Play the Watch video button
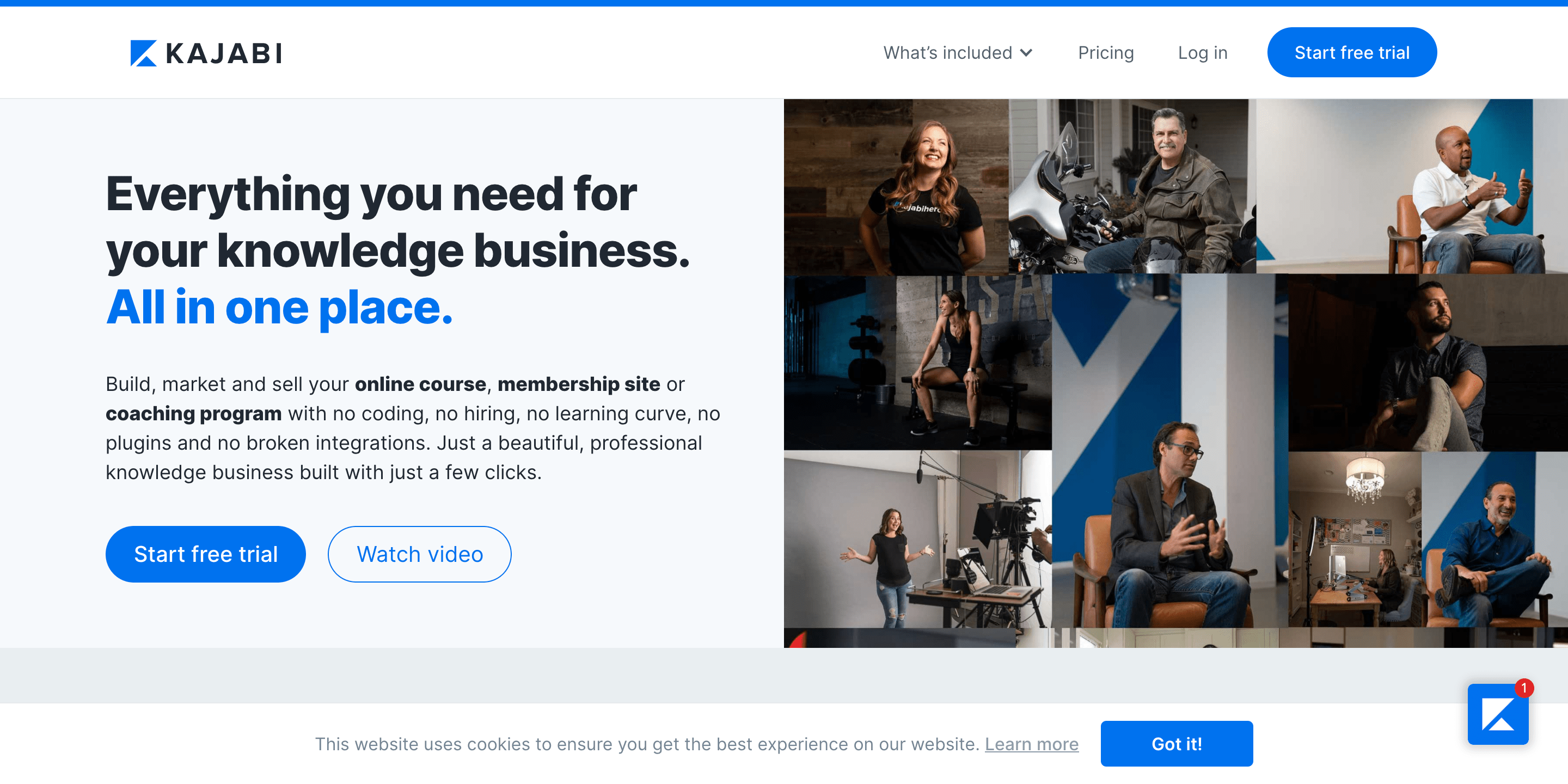The height and width of the screenshot is (784, 1568). [x=419, y=554]
